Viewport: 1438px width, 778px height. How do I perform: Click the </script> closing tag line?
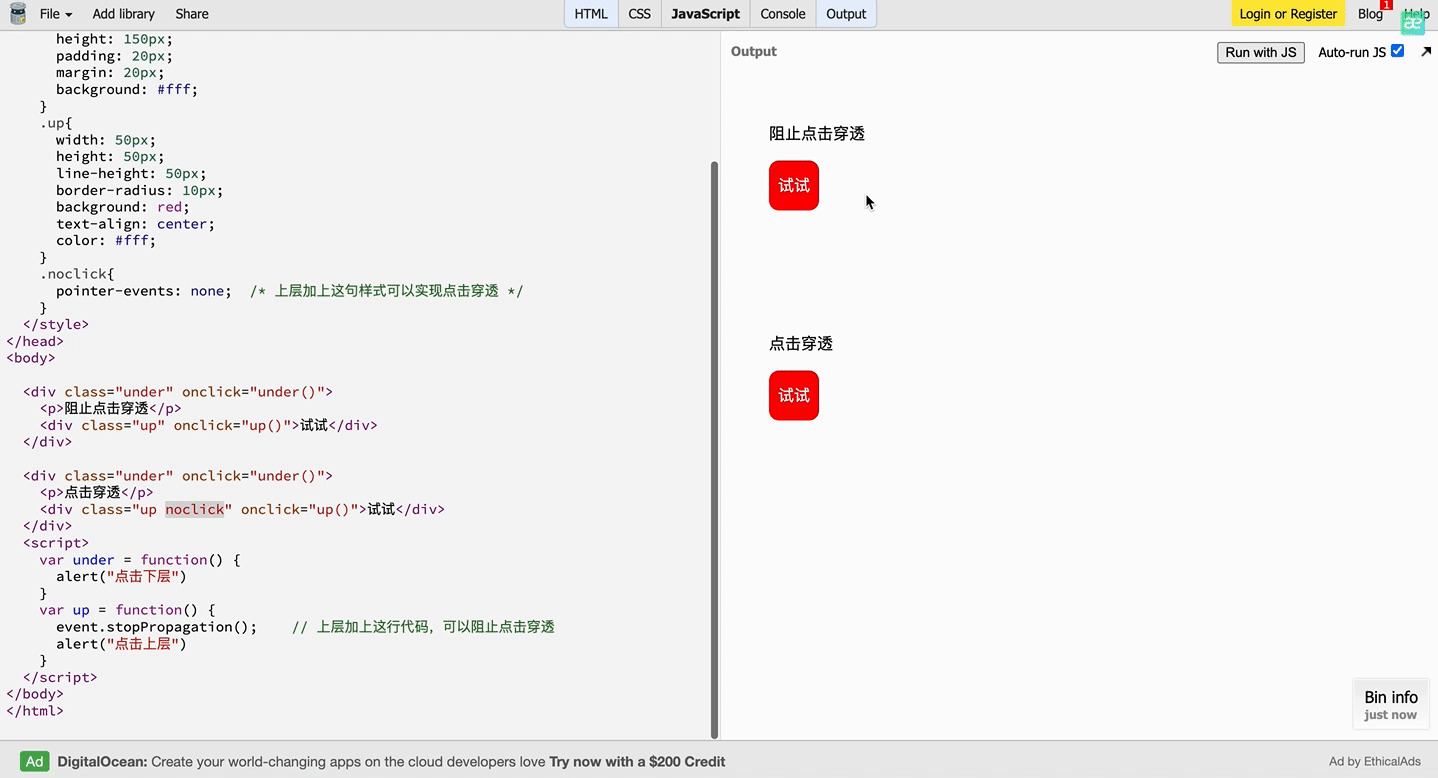click(60, 677)
